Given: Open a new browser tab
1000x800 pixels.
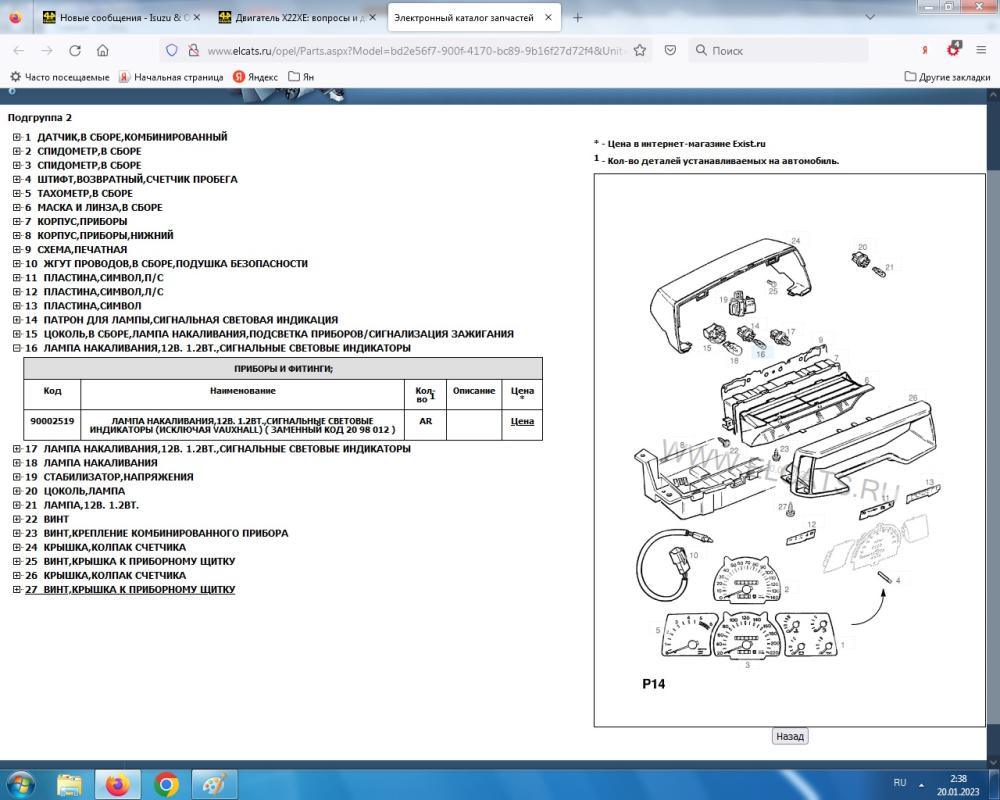Looking at the screenshot, I should (577, 18).
